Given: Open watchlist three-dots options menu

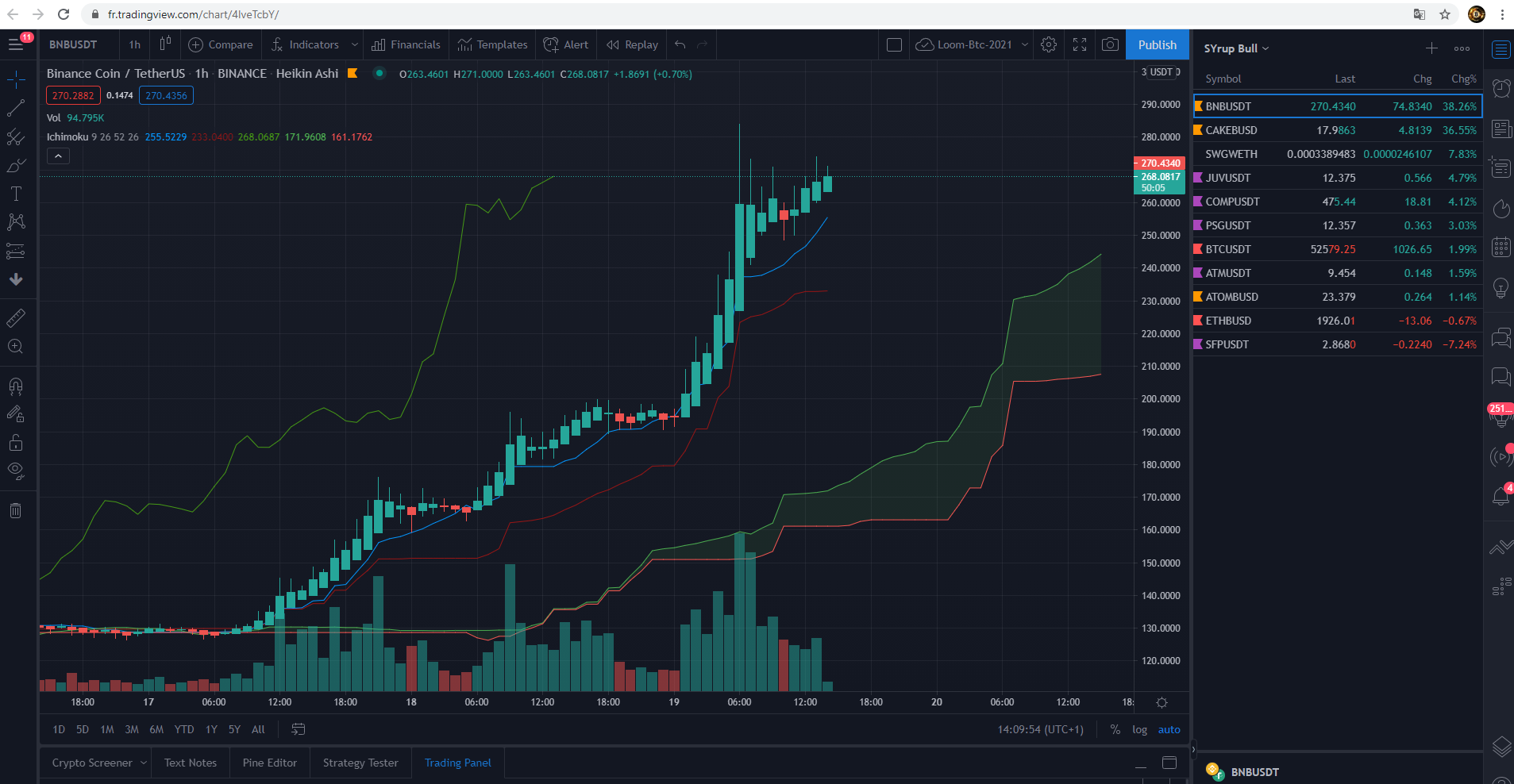Looking at the screenshot, I should tap(1462, 48).
